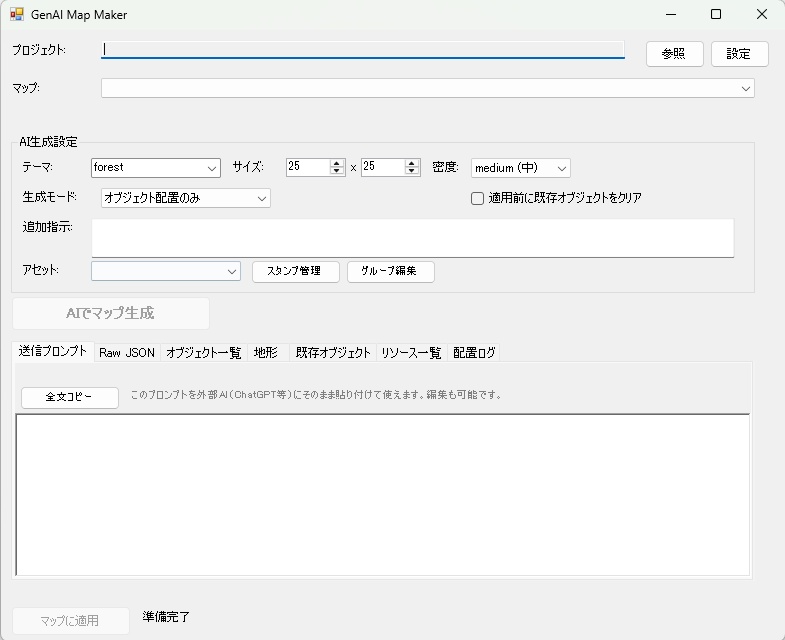This screenshot has width=785, height=640.
Task: Increase the height size spinner value
Action: pyautogui.click(x=412, y=163)
